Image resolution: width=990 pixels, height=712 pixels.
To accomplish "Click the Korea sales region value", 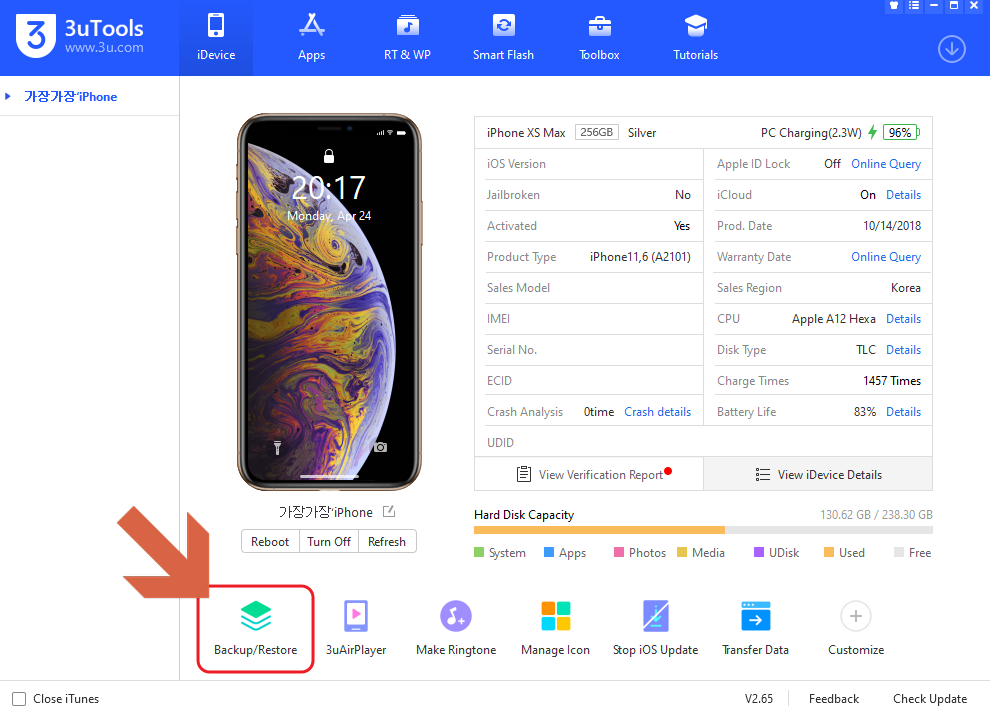I will coord(905,288).
